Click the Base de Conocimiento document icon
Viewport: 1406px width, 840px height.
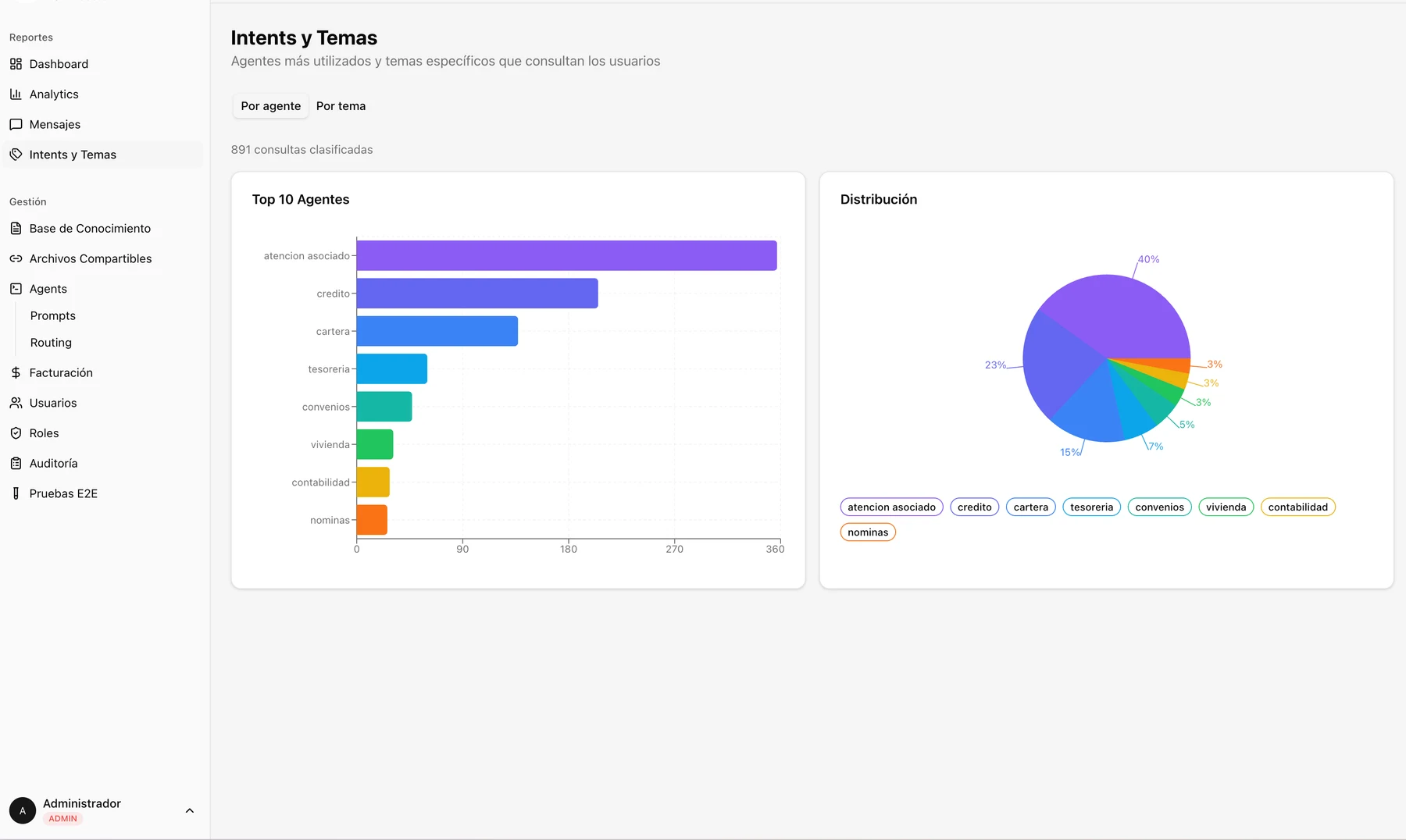(16, 228)
